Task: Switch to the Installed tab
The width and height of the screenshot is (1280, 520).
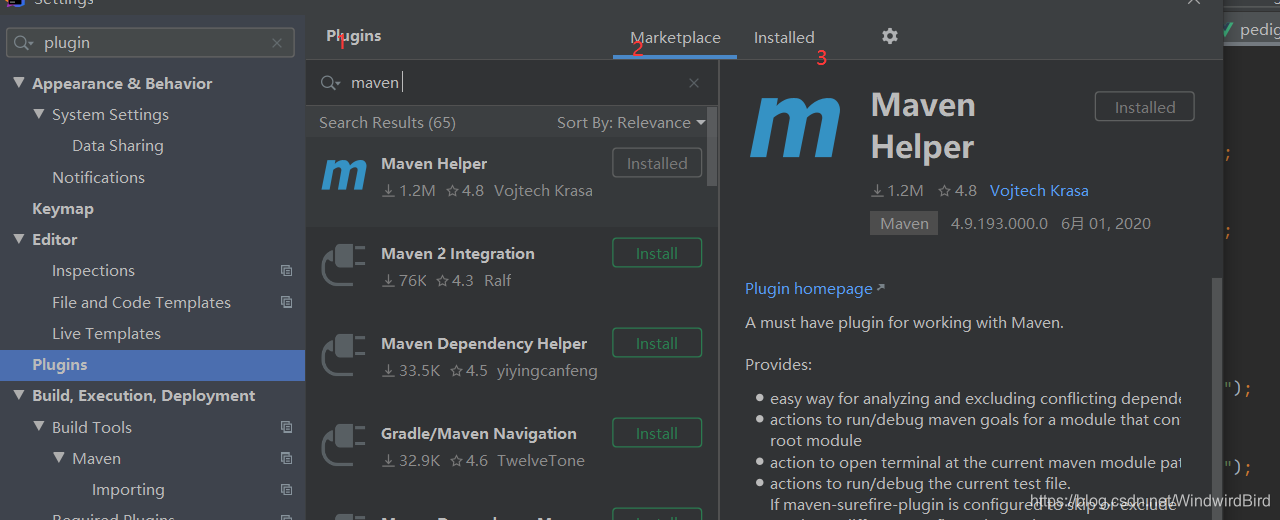Action: click(784, 38)
